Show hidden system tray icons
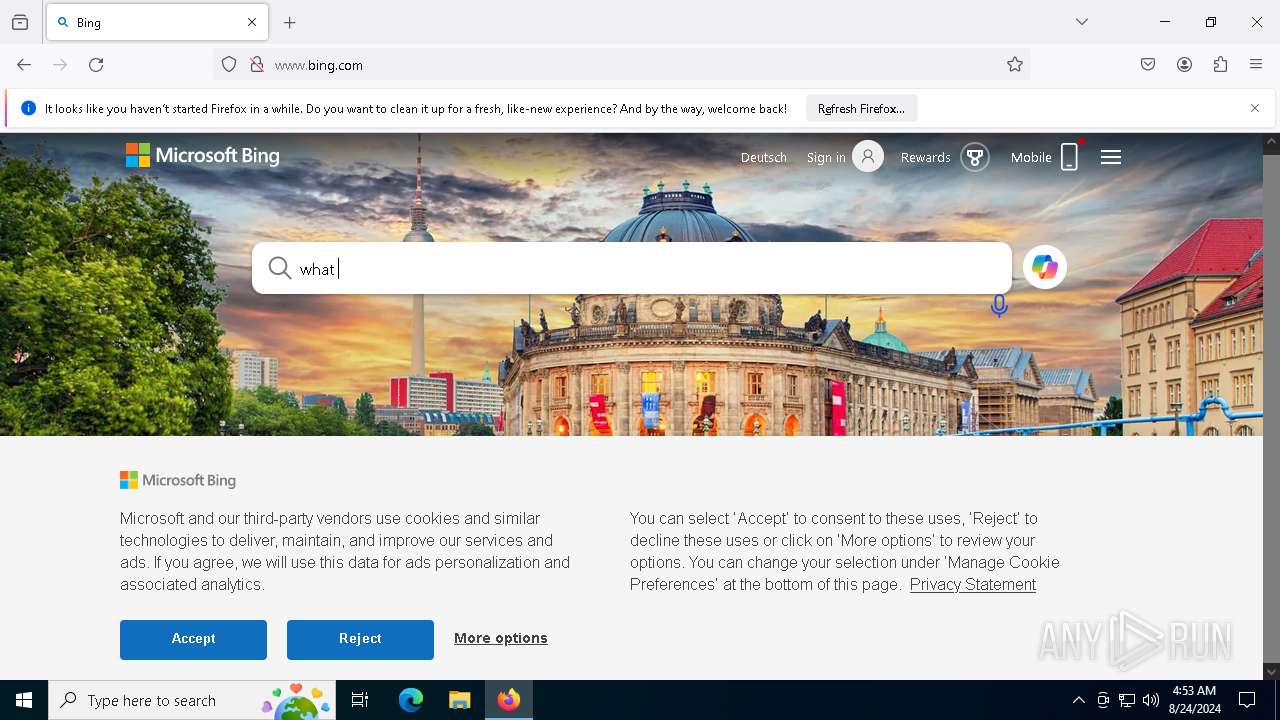 tap(1078, 700)
